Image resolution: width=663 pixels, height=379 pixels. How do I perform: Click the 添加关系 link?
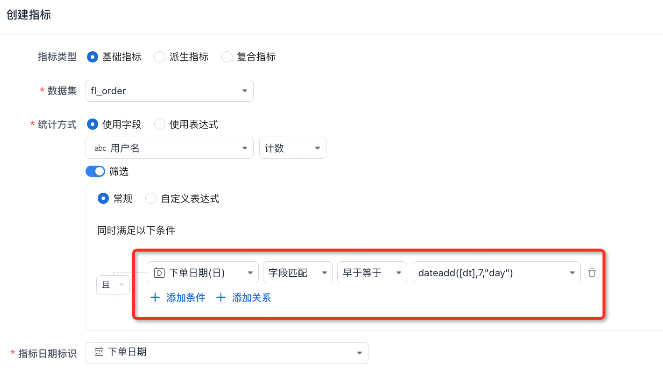pos(251,298)
